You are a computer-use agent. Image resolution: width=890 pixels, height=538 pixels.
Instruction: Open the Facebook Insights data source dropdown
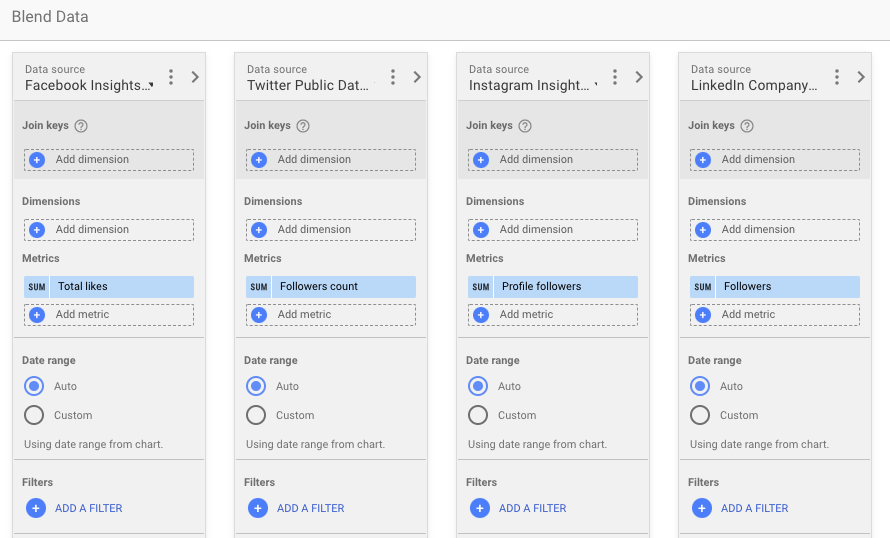[90, 85]
